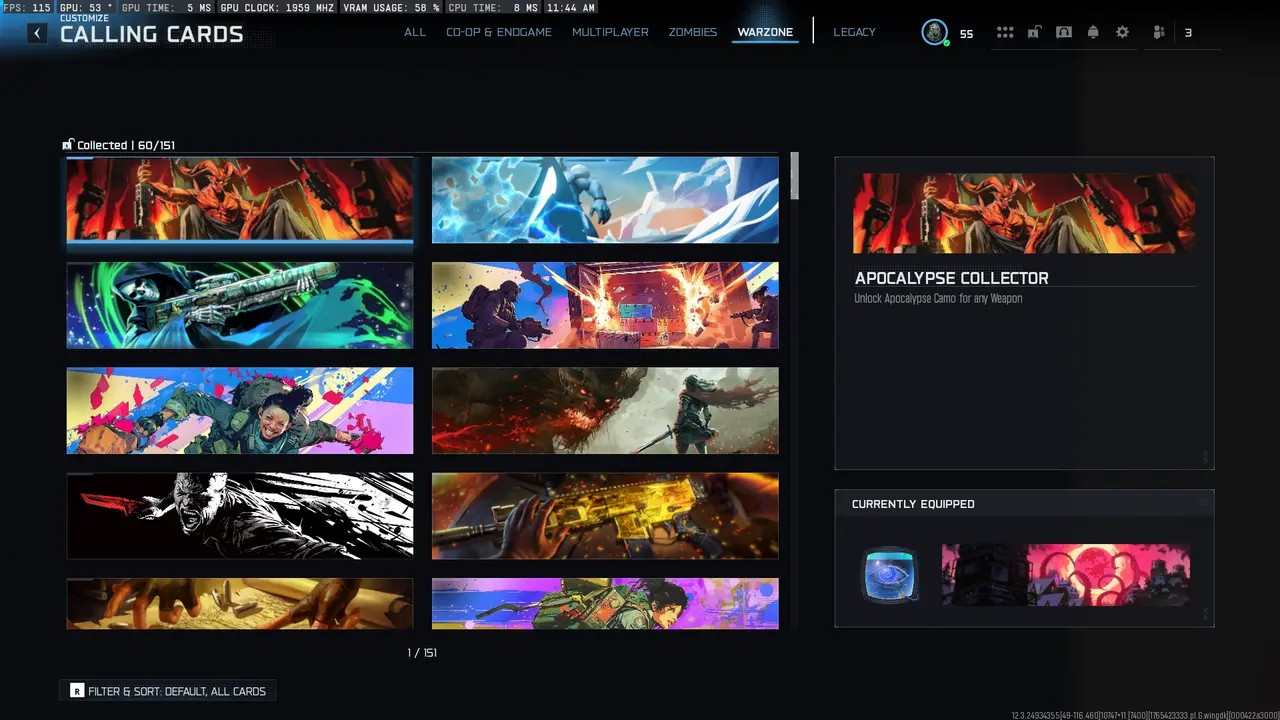
Task: Select the Apocalypse Collector demon calling card
Action: [240, 200]
